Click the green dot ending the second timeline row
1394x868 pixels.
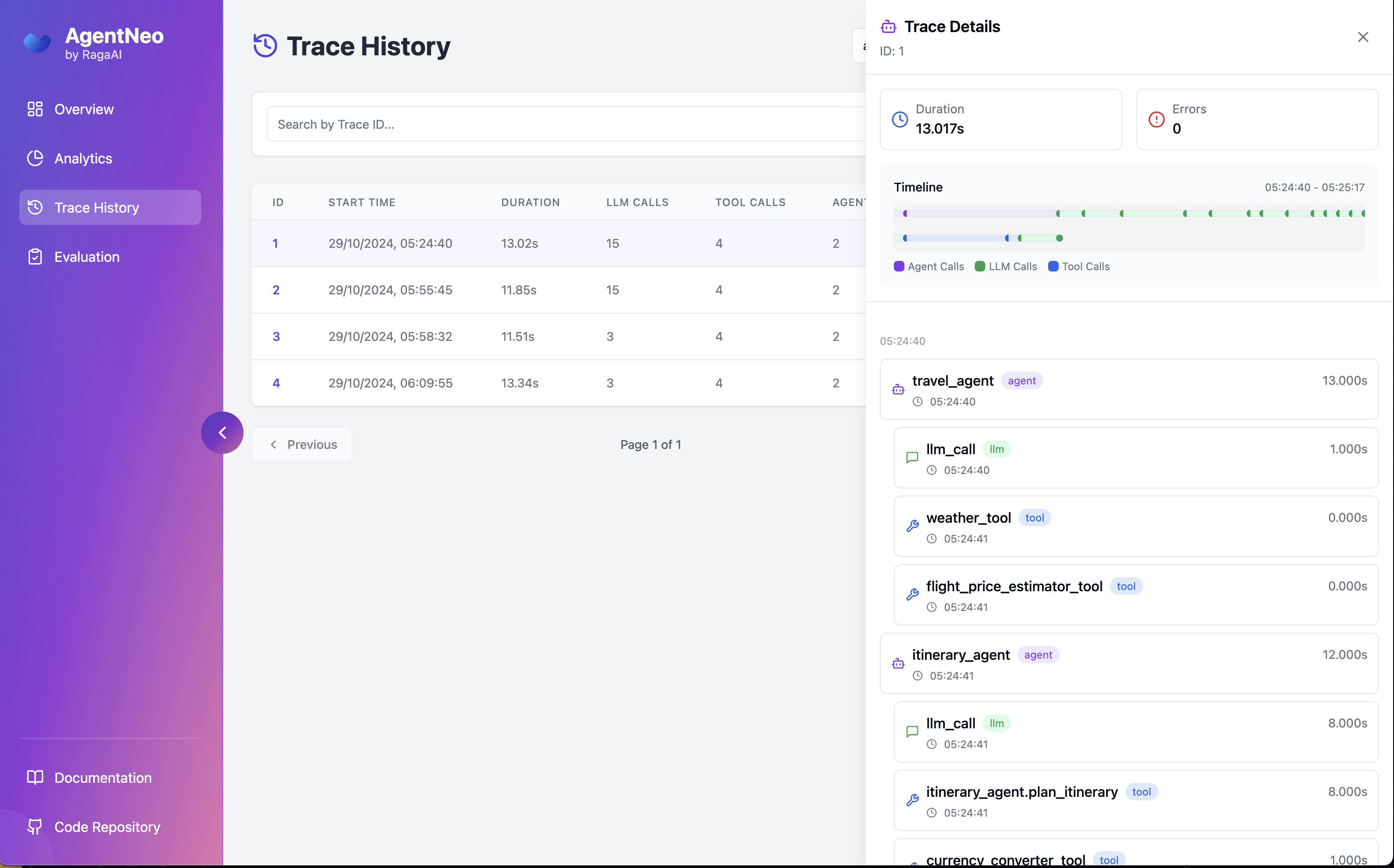click(1060, 238)
